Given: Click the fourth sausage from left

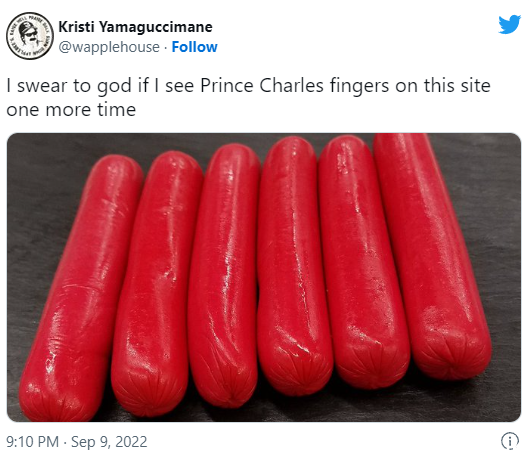Looking at the screenshot, I should [293, 265].
